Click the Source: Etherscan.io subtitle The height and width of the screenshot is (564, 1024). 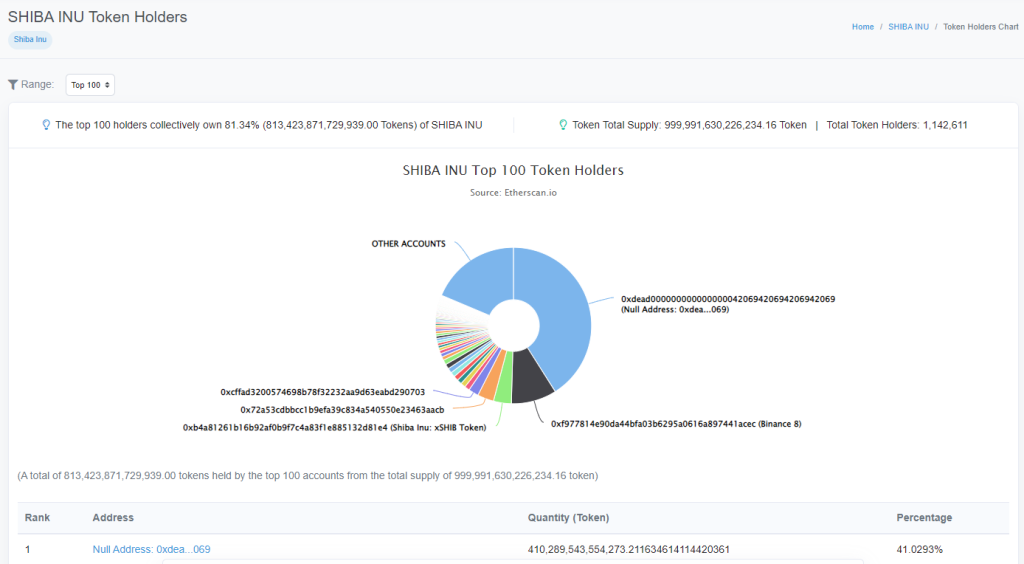[513, 193]
